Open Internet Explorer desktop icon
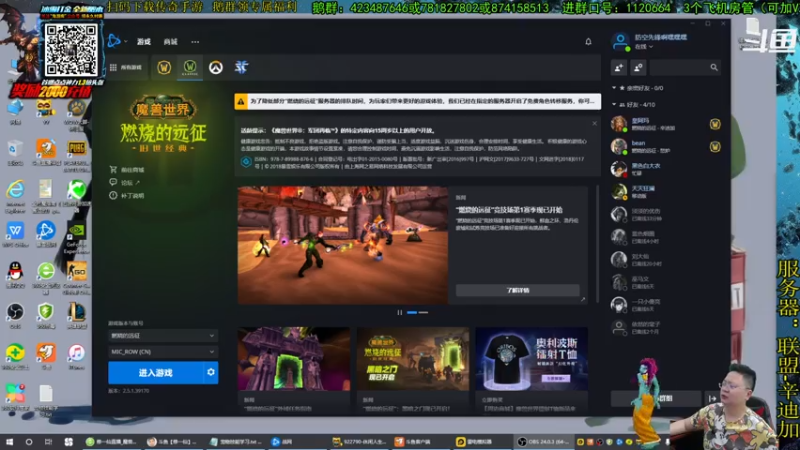 click(x=15, y=196)
